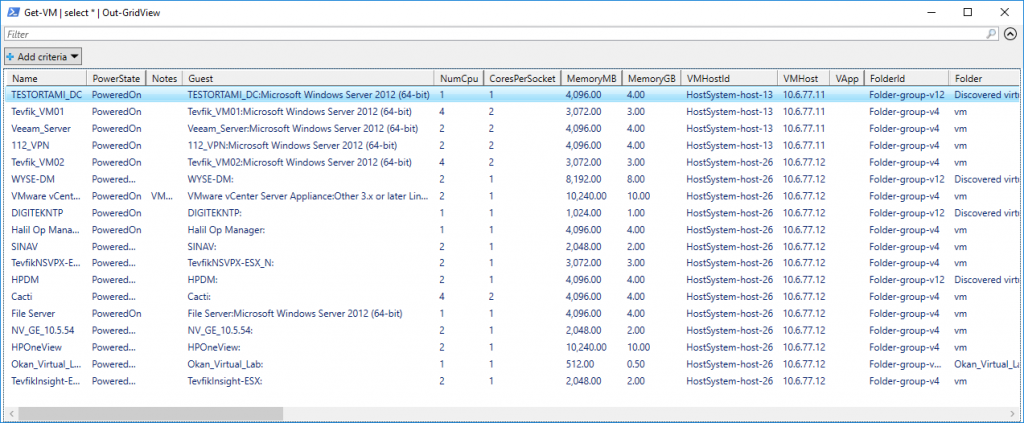Click the 0.50 MemoryGB value
The height and width of the screenshot is (423, 1024).
[x=636, y=364]
